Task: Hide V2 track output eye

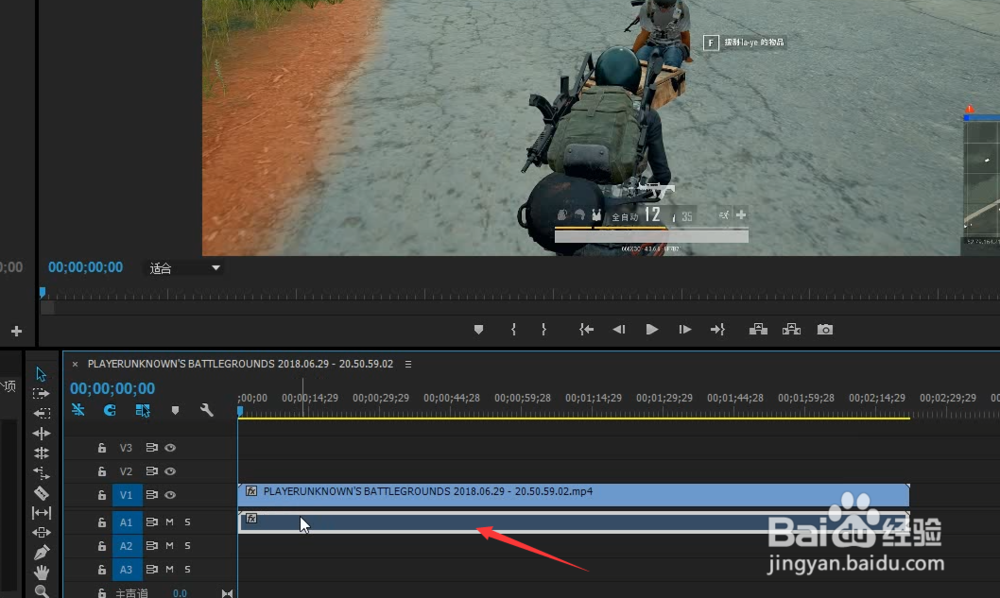Action: 170,471
